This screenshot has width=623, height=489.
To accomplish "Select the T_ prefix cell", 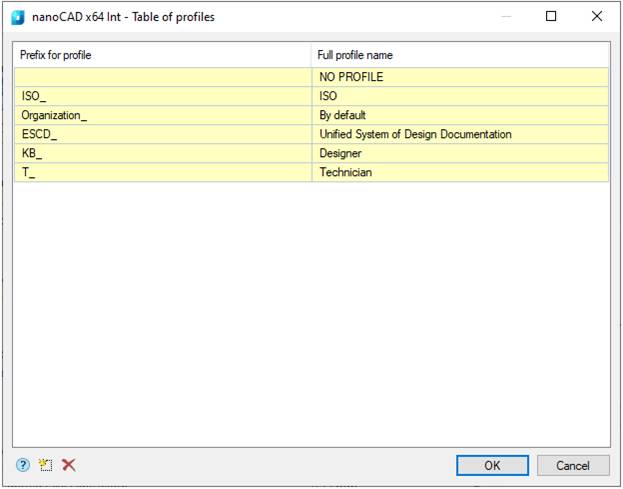I will 163,172.
